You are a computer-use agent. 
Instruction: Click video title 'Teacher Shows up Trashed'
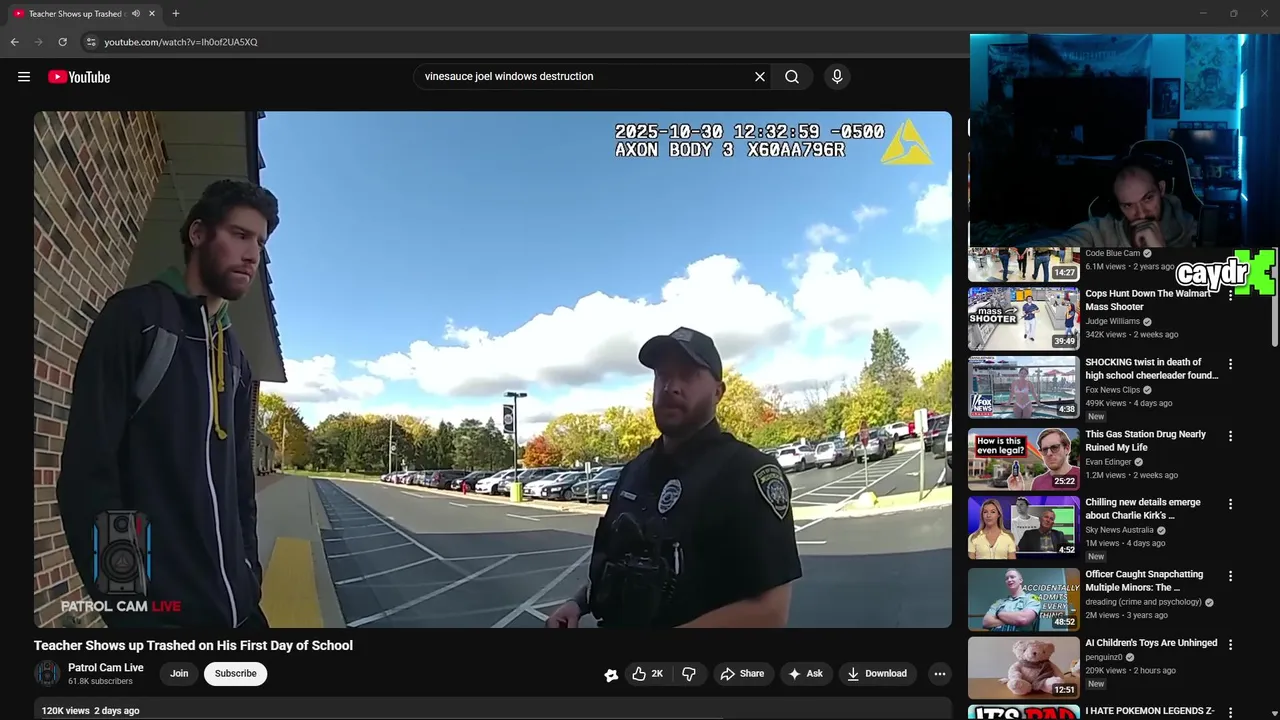(193, 646)
